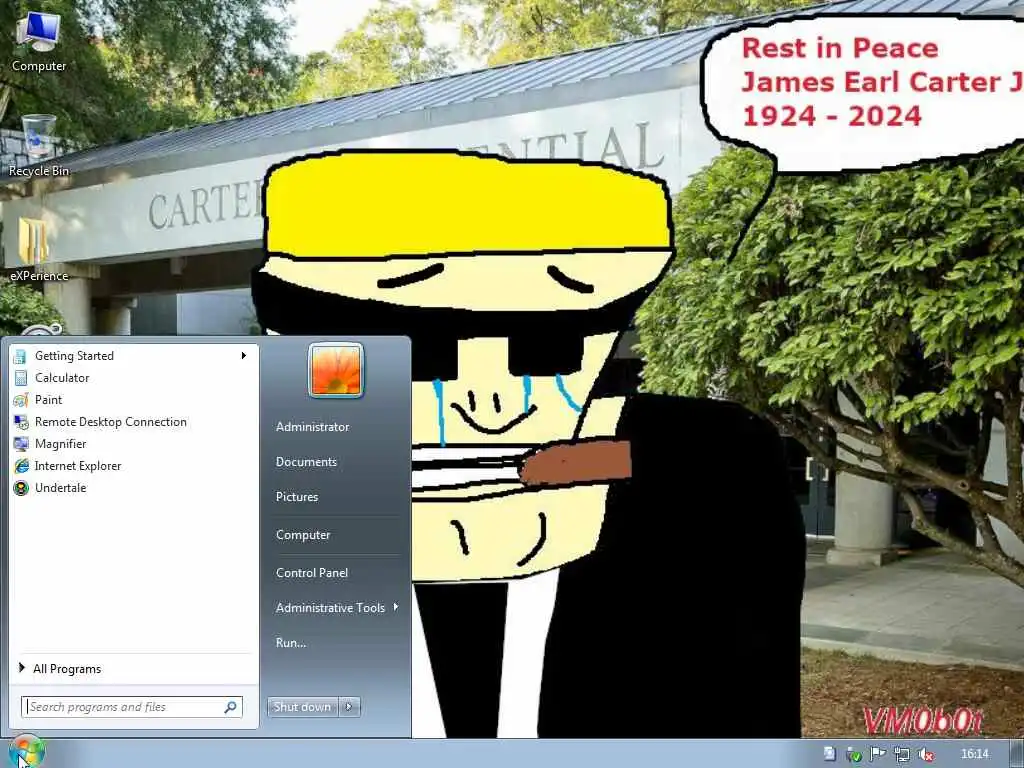Launch Internet Explorer from the Start menu
The width and height of the screenshot is (1024, 768).
(133, 466)
